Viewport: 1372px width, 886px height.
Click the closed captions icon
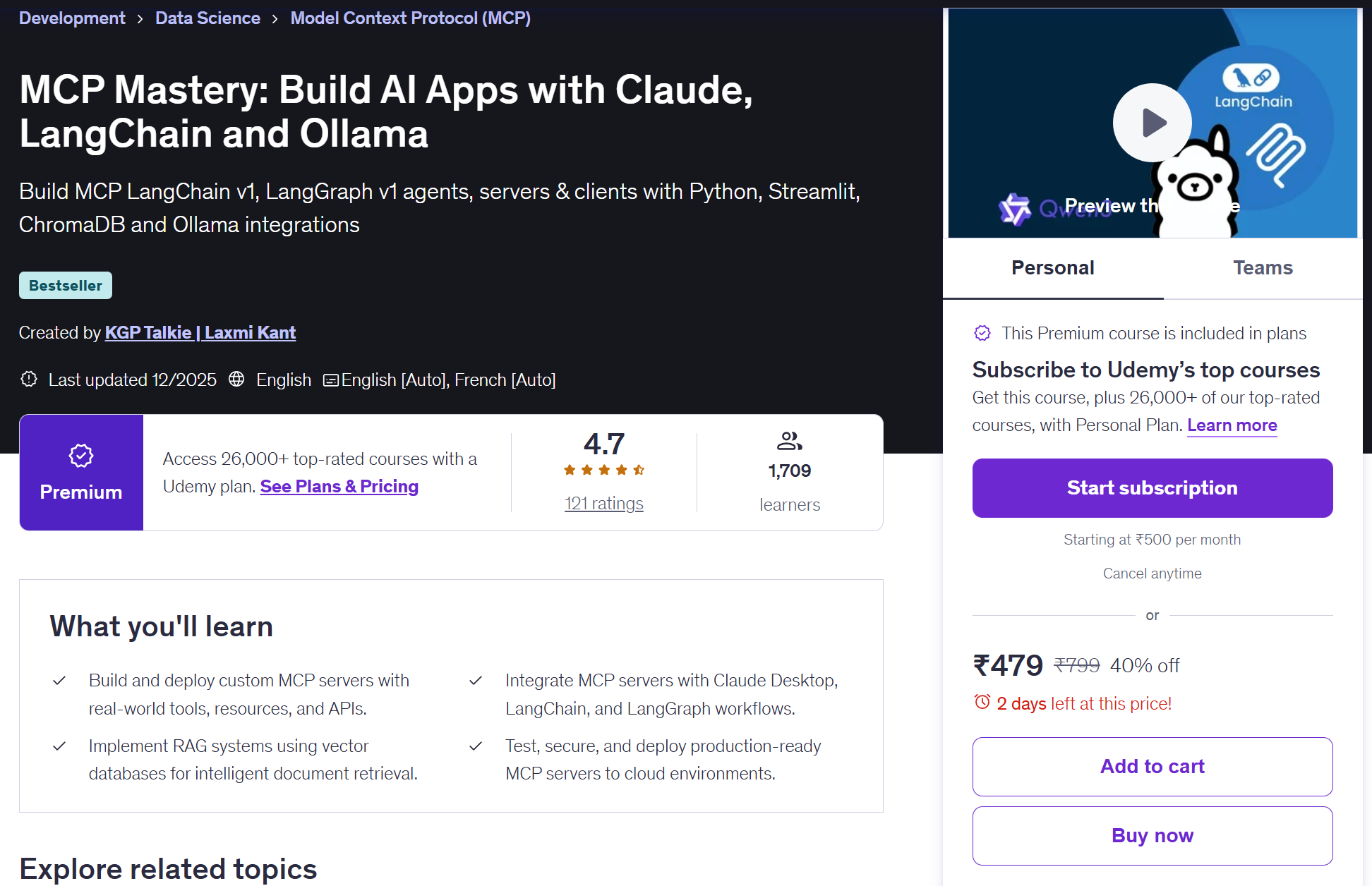point(330,380)
